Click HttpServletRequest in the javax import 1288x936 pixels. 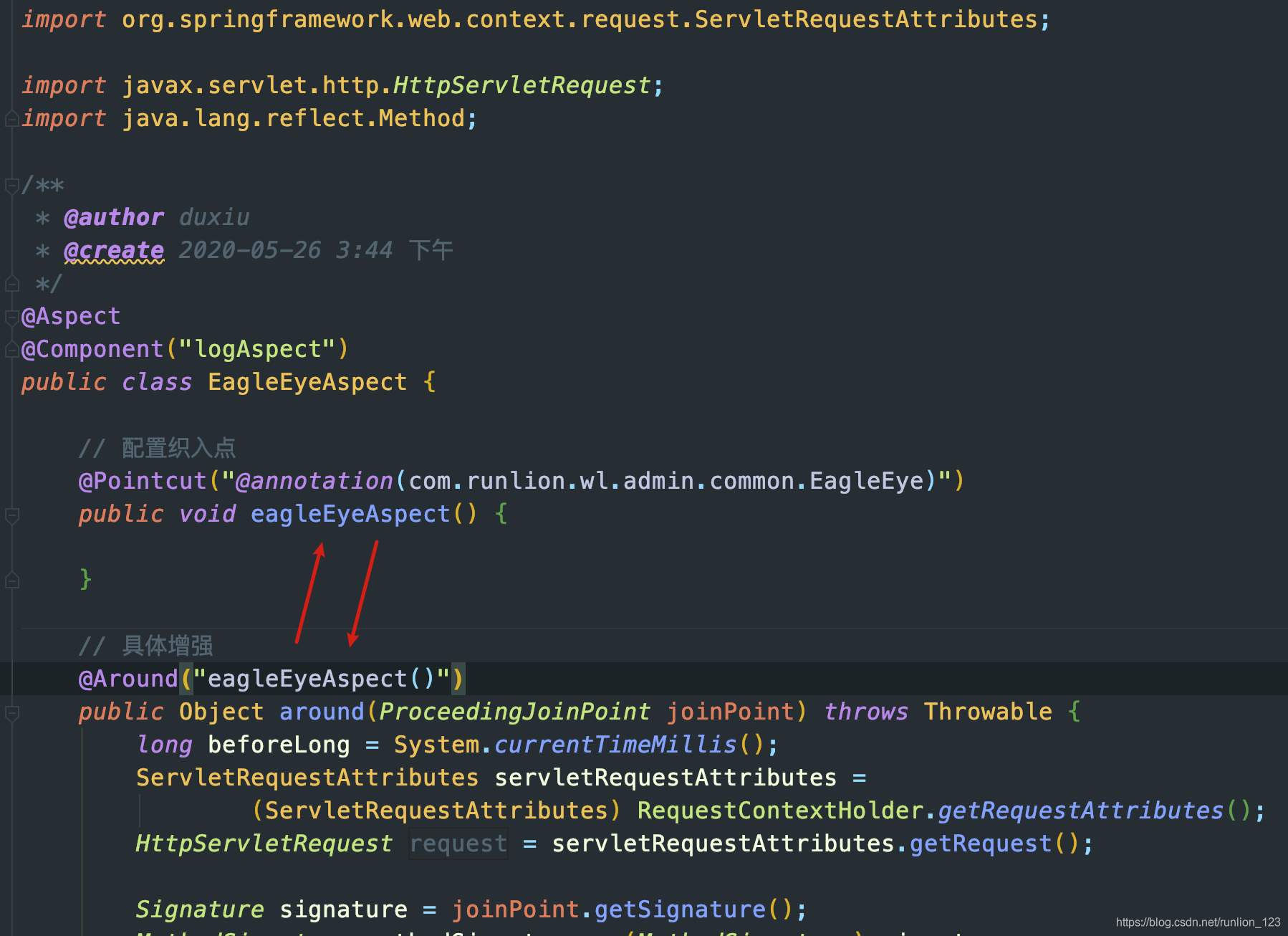(x=522, y=85)
